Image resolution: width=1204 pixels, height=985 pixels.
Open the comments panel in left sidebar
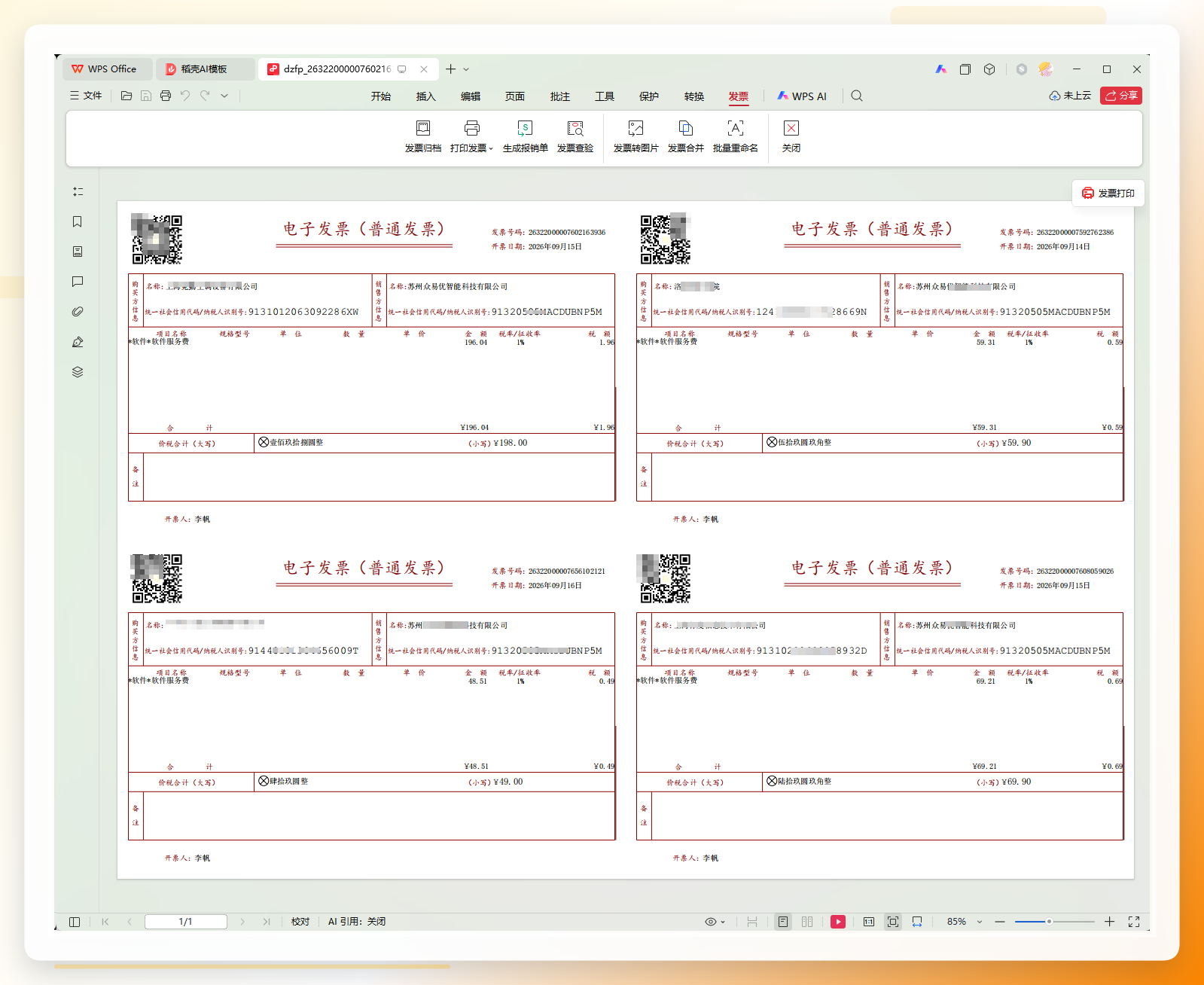(78, 282)
